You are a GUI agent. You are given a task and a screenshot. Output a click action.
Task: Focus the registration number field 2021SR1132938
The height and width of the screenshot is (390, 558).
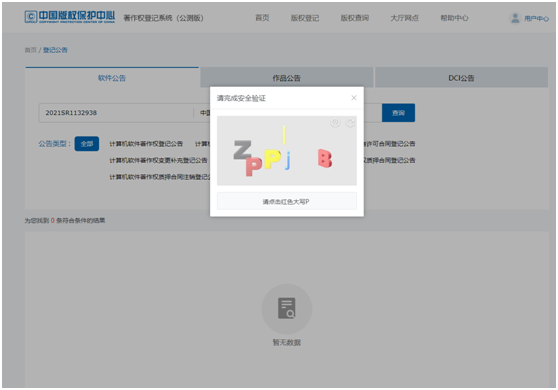click(116, 113)
